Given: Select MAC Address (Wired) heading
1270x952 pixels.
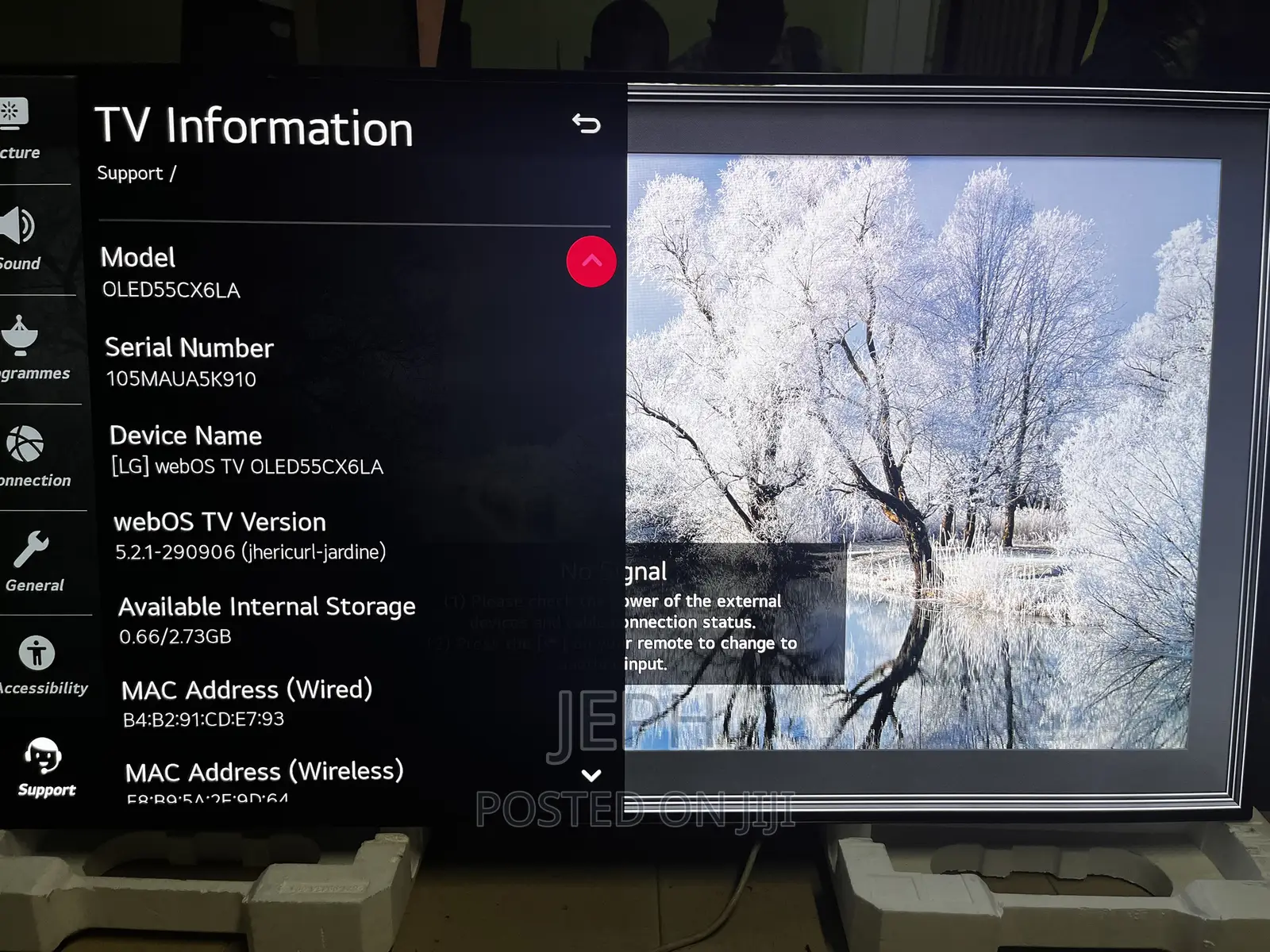Looking at the screenshot, I should click(x=247, y=689).
